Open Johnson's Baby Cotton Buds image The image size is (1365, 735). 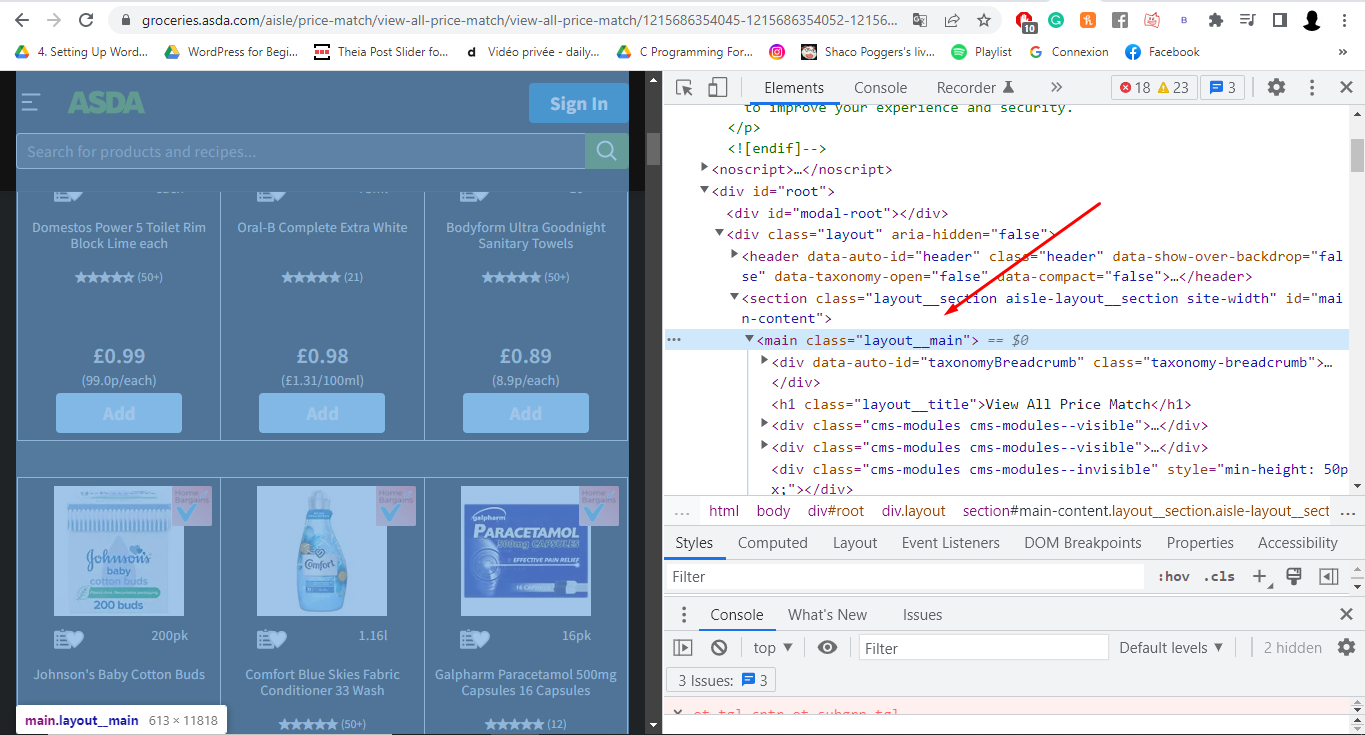click(x=119, y=551)
